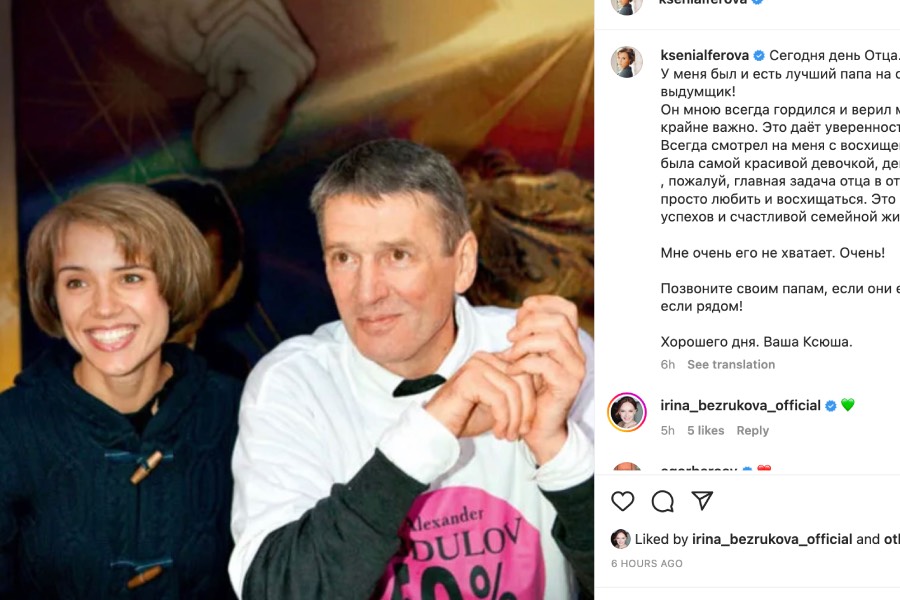This screenshot has width=900, height=600.
Task: Open irina_bezrukova_official commenter username
Action: click(740, 405)
